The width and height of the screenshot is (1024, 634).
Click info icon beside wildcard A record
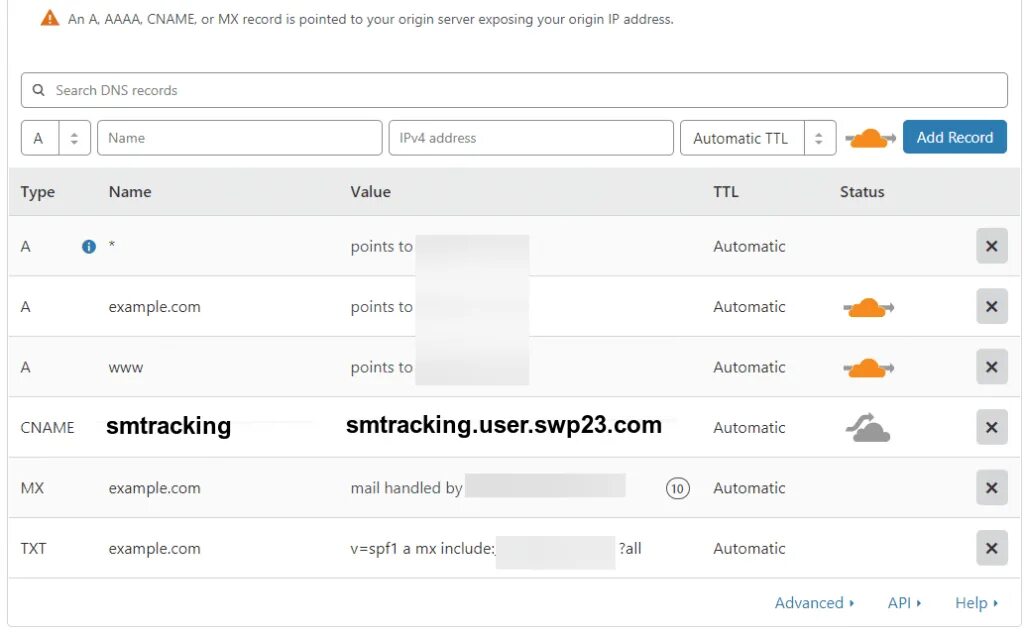point(89,246)
